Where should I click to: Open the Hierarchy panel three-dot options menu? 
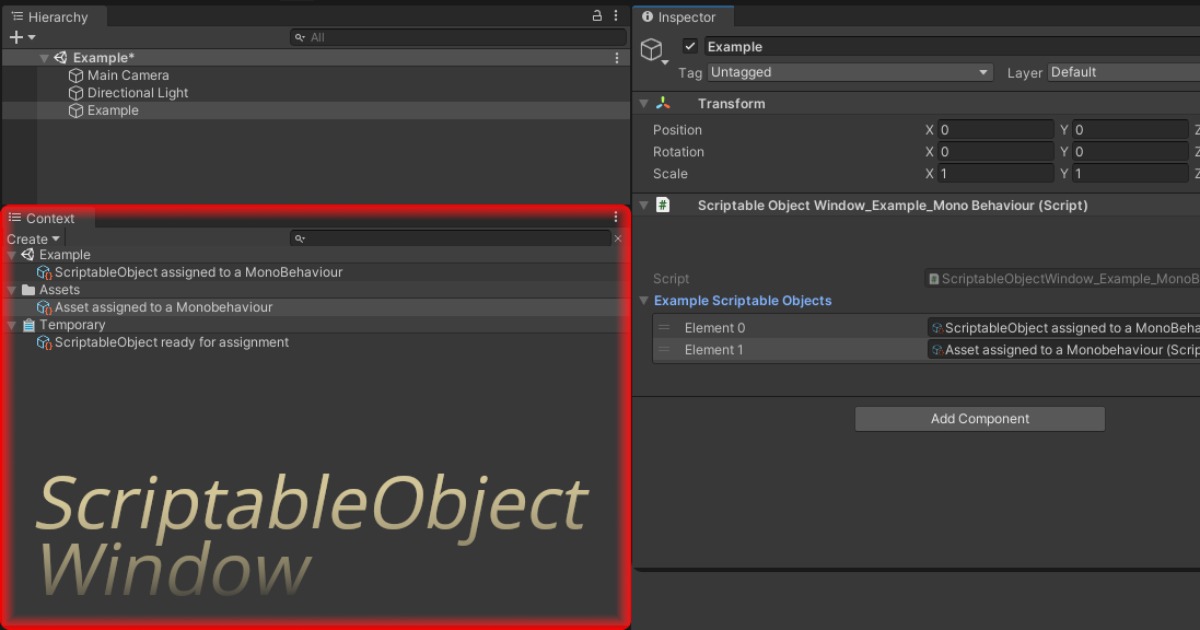[615, 16]
